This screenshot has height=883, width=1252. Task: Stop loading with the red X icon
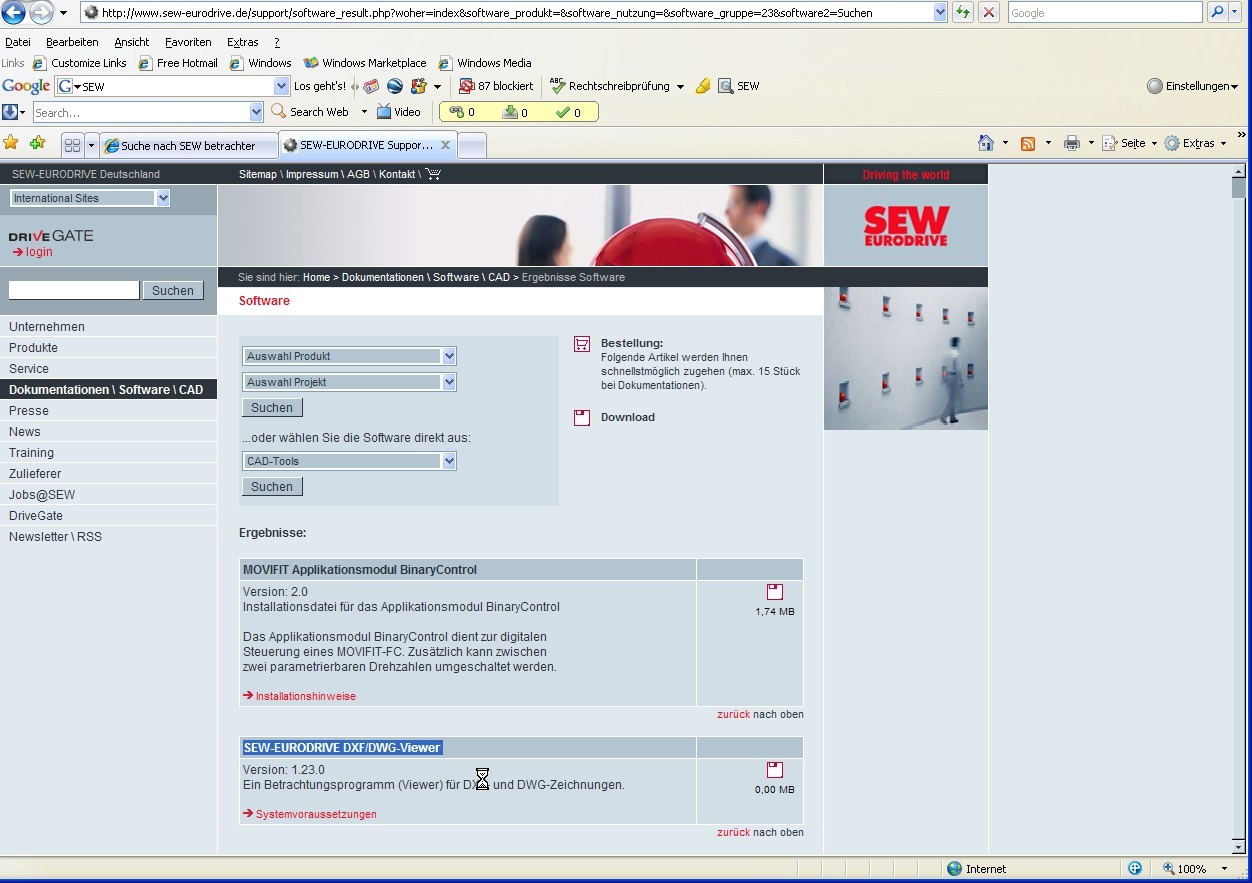click(x=988, y=13)
